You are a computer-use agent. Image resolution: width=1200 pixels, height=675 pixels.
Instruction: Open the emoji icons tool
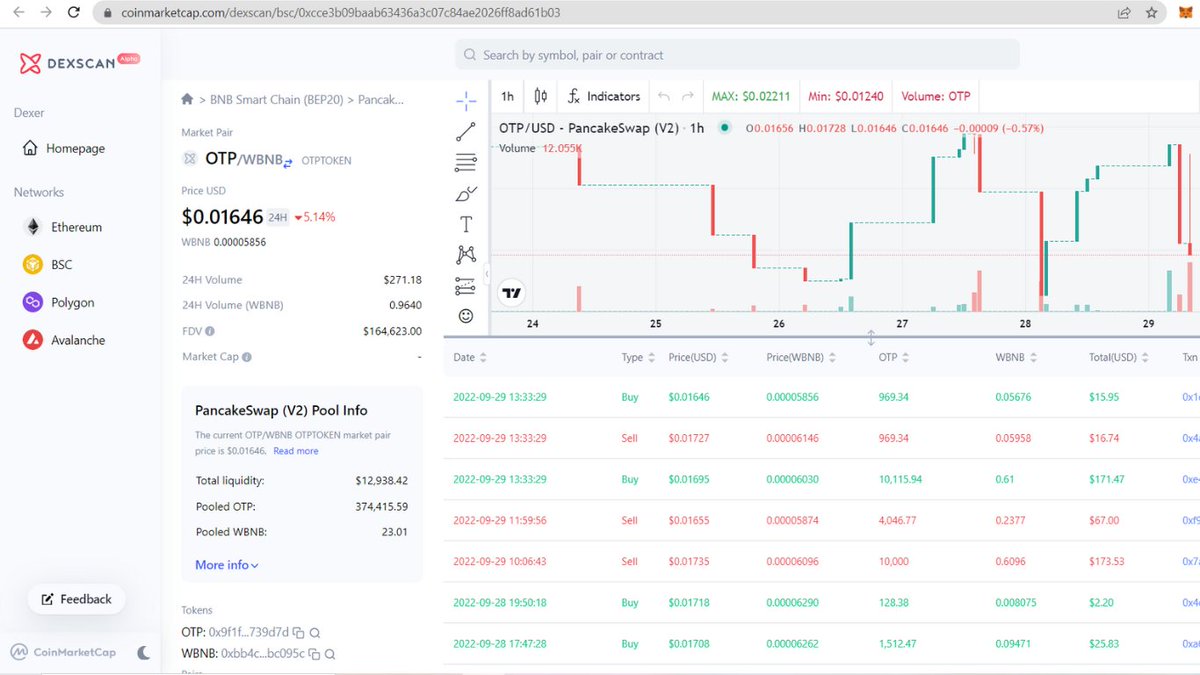click(466, 316)
